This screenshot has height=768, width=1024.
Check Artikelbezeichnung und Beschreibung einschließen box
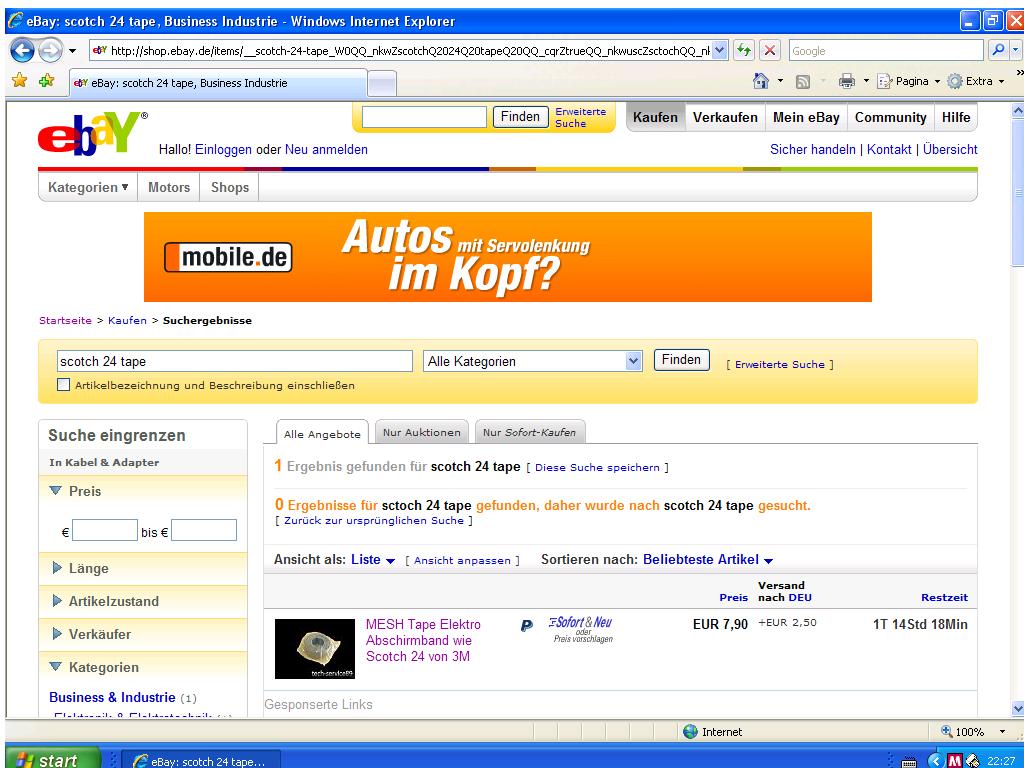point(63,385)
